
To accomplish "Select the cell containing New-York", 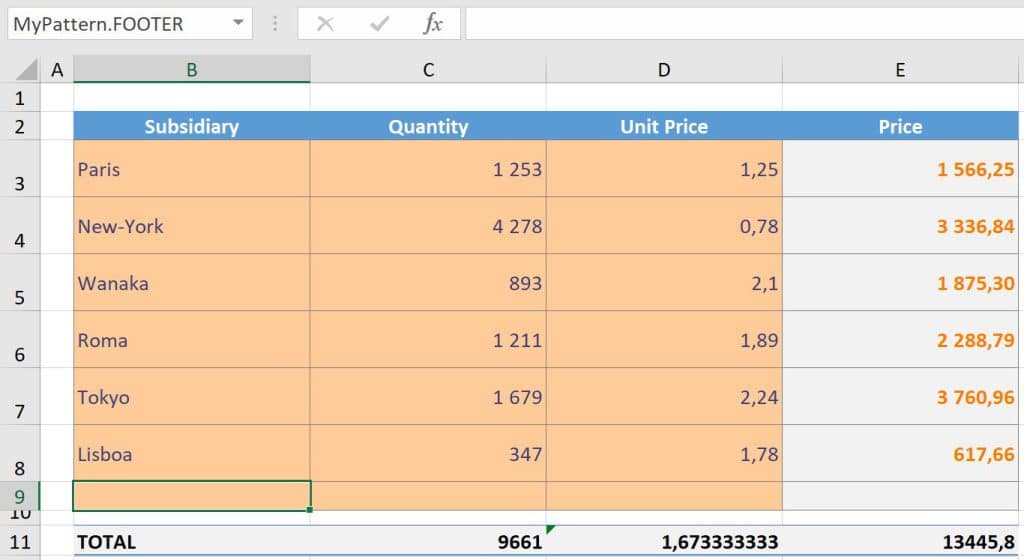I will tap(191, 226).
